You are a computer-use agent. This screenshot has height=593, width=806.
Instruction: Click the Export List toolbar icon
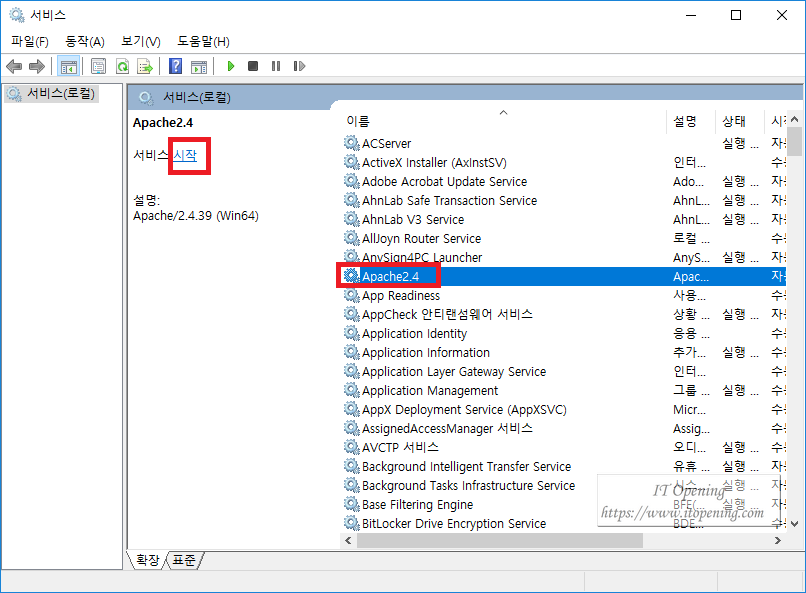coord(145,66)
